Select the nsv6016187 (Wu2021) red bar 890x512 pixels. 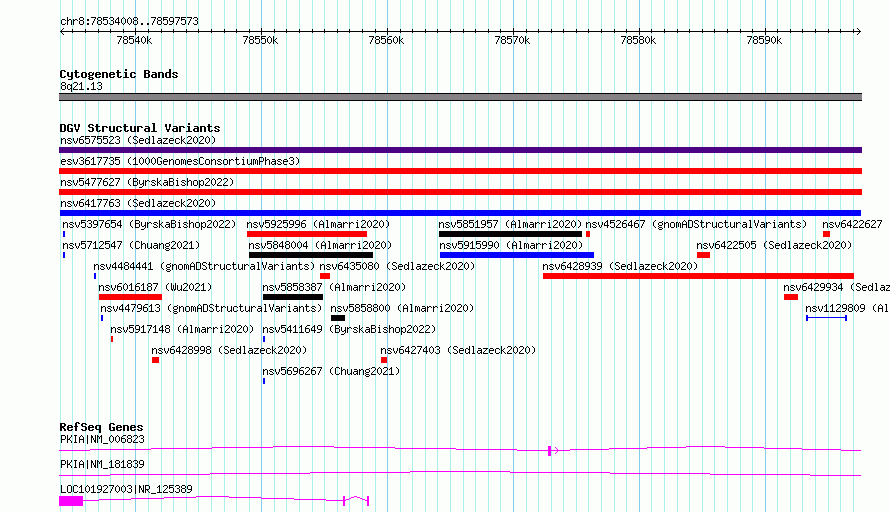click(131, 297)
